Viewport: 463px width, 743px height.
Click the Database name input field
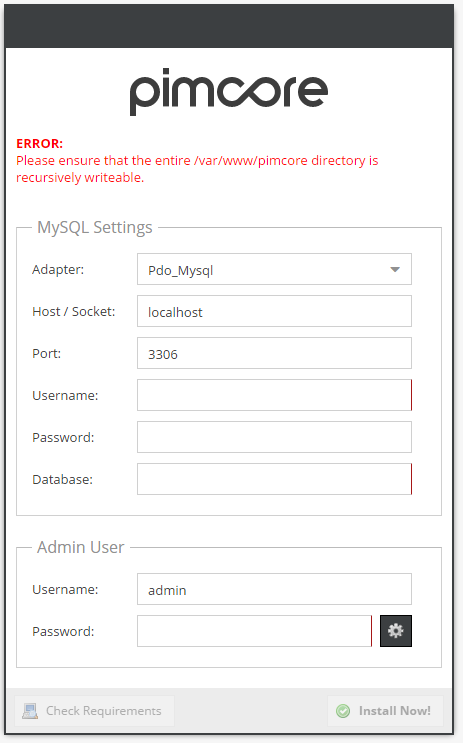pos(274,479)
